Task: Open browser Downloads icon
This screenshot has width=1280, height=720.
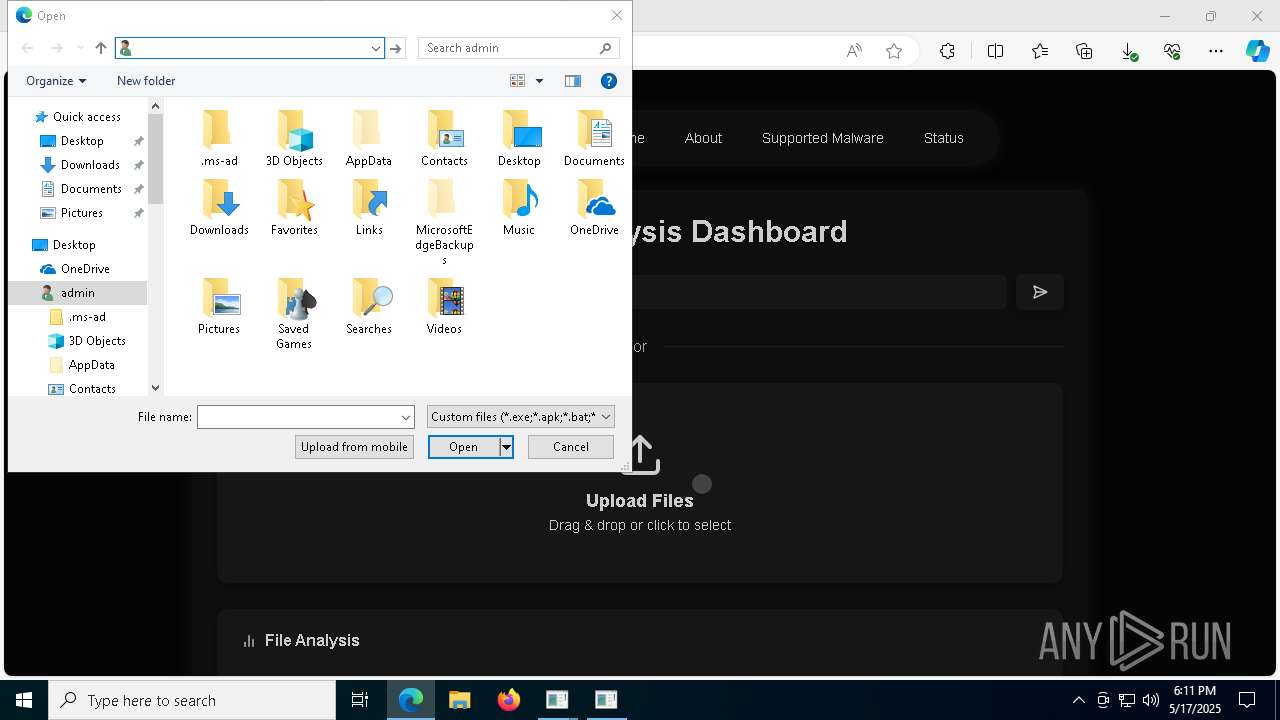Action: coord(1129,51)
